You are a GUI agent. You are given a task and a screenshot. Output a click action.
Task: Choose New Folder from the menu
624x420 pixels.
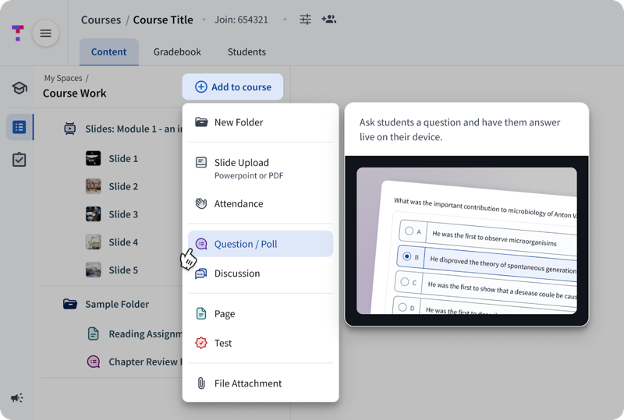260,122
